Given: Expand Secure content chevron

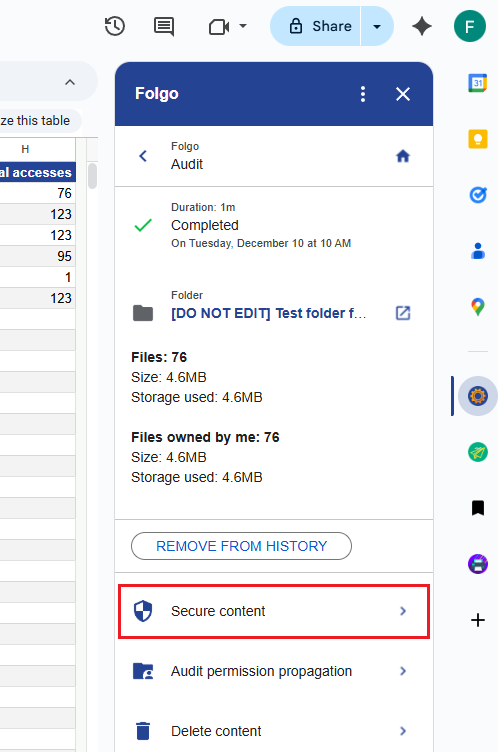Looking at the screenshot, I should (403, 611).
